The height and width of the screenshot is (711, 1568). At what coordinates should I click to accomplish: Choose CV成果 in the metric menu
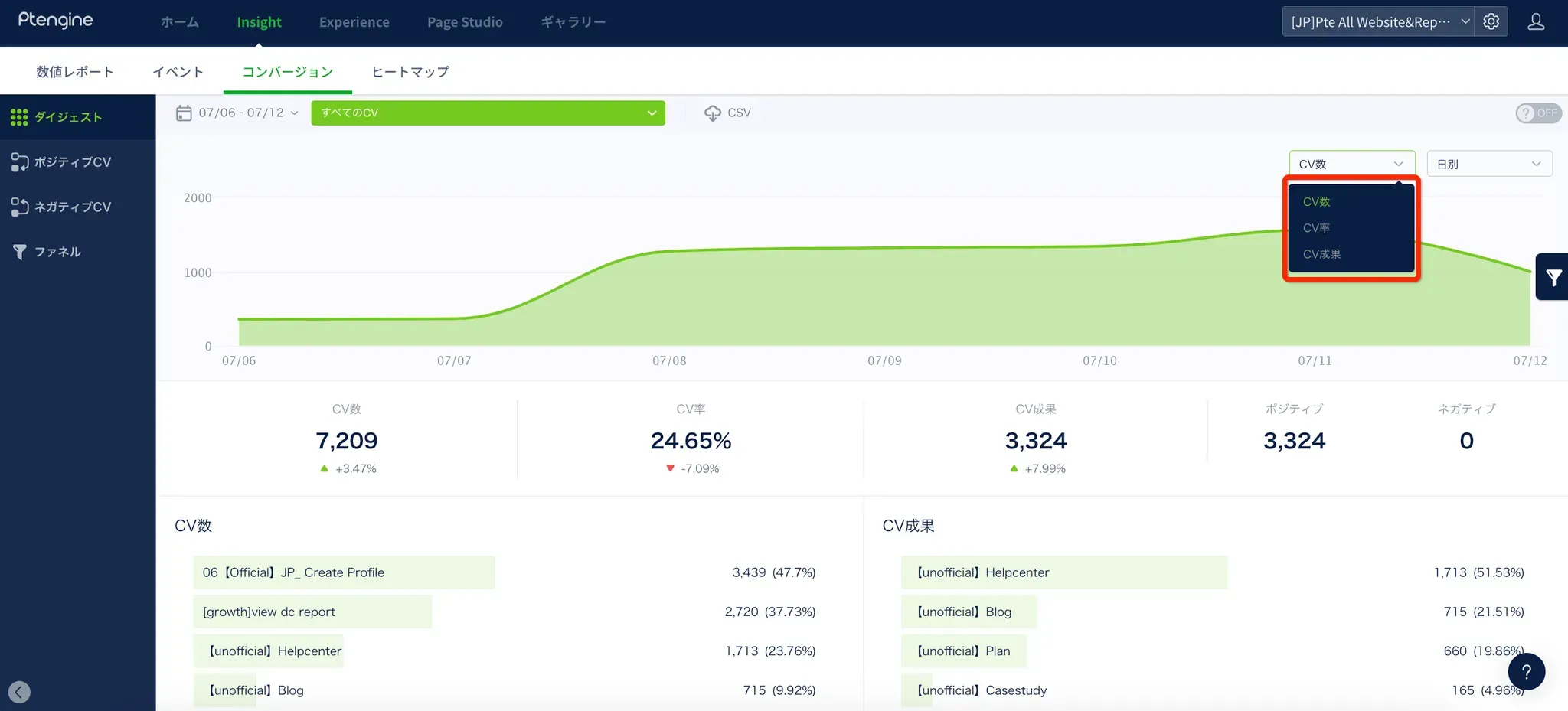click(1321, 254)
